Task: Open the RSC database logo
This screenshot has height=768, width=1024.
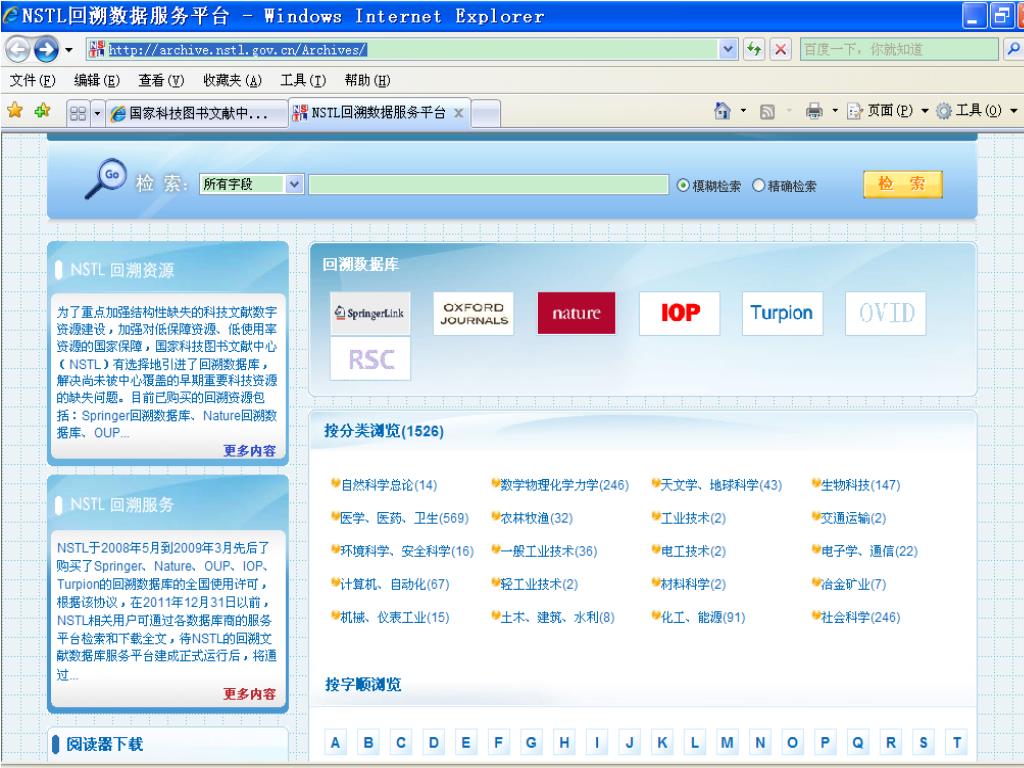Action: pos(370,360)
